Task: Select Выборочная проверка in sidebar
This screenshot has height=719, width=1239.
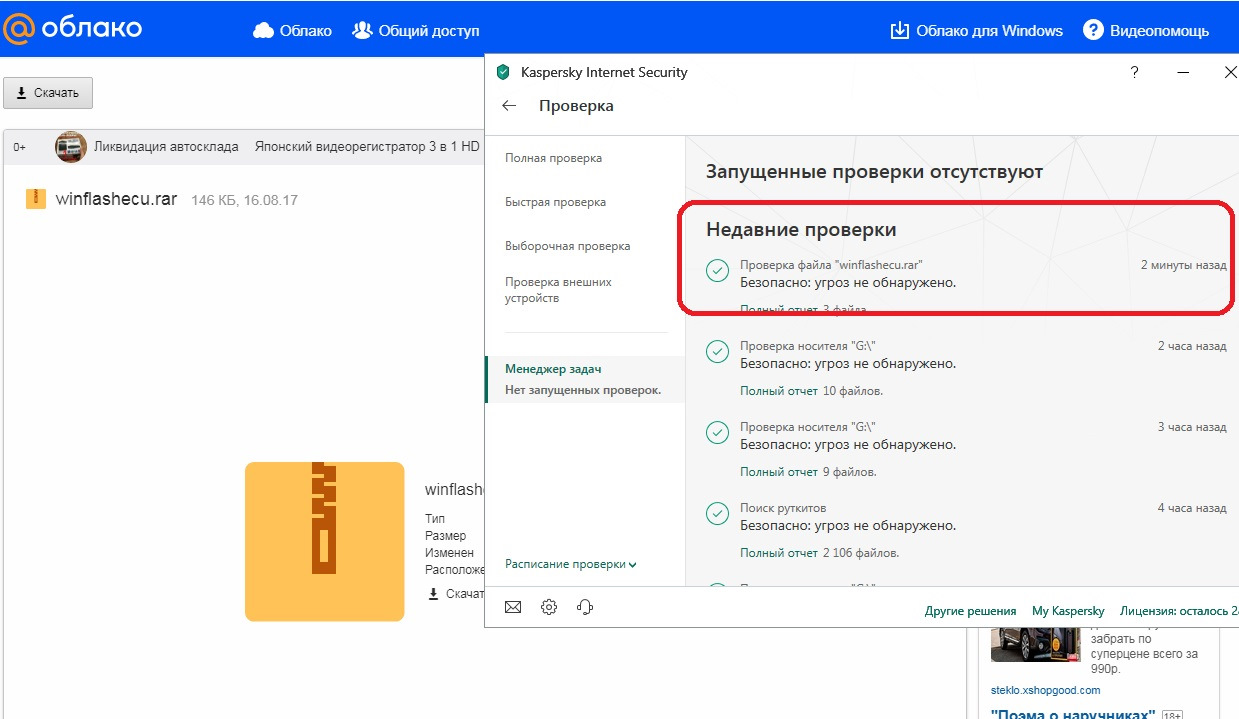Action: (x=567, y=246)
